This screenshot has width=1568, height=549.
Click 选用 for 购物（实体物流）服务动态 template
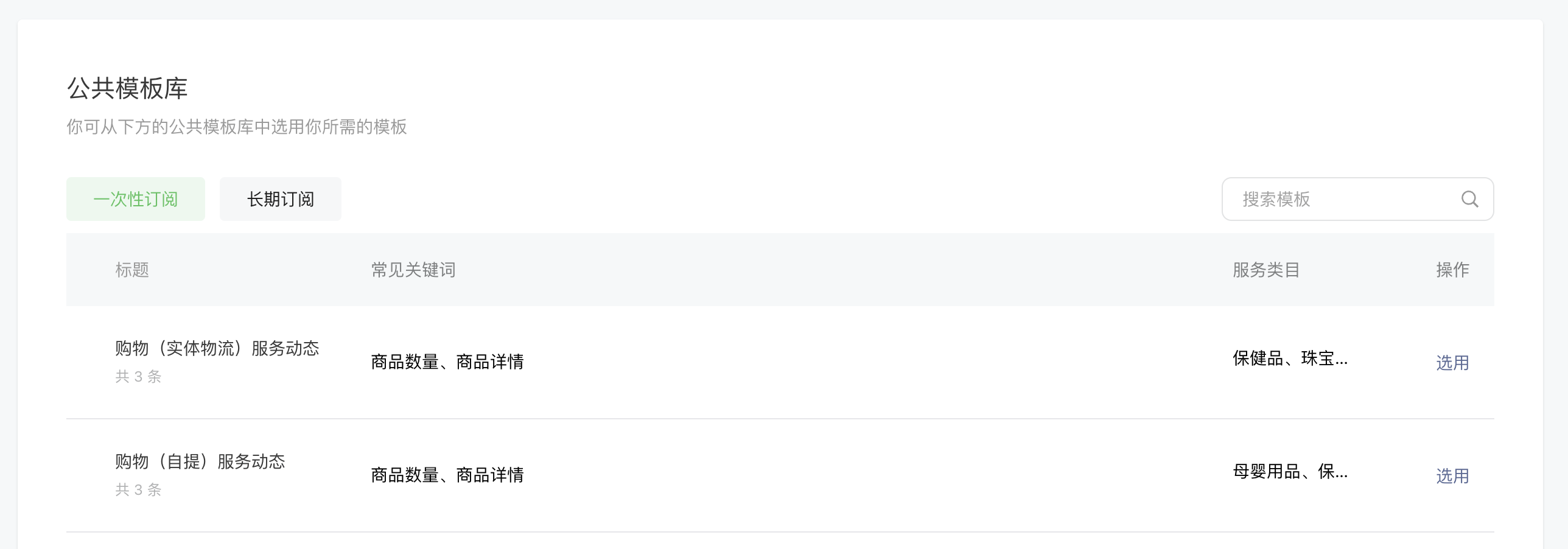[x=1452, y=362]
